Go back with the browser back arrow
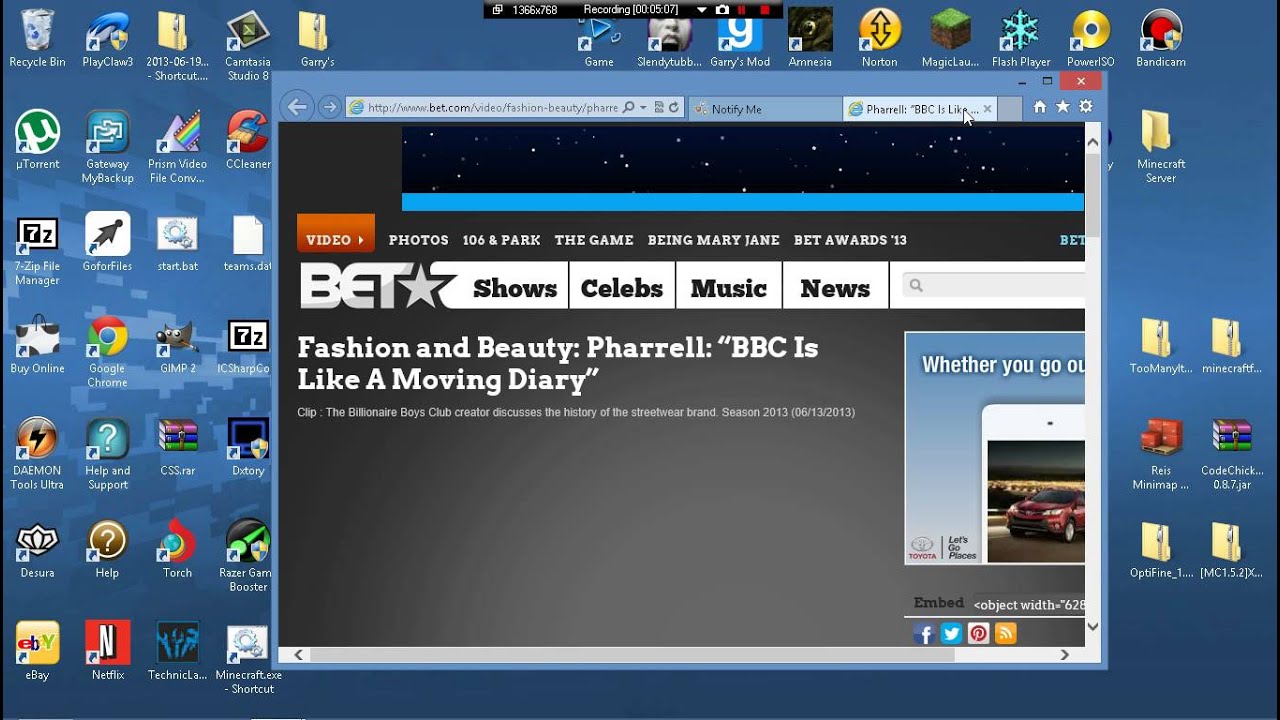The height and width of the screenshot is (720, 1280). (x=296, y=107)
